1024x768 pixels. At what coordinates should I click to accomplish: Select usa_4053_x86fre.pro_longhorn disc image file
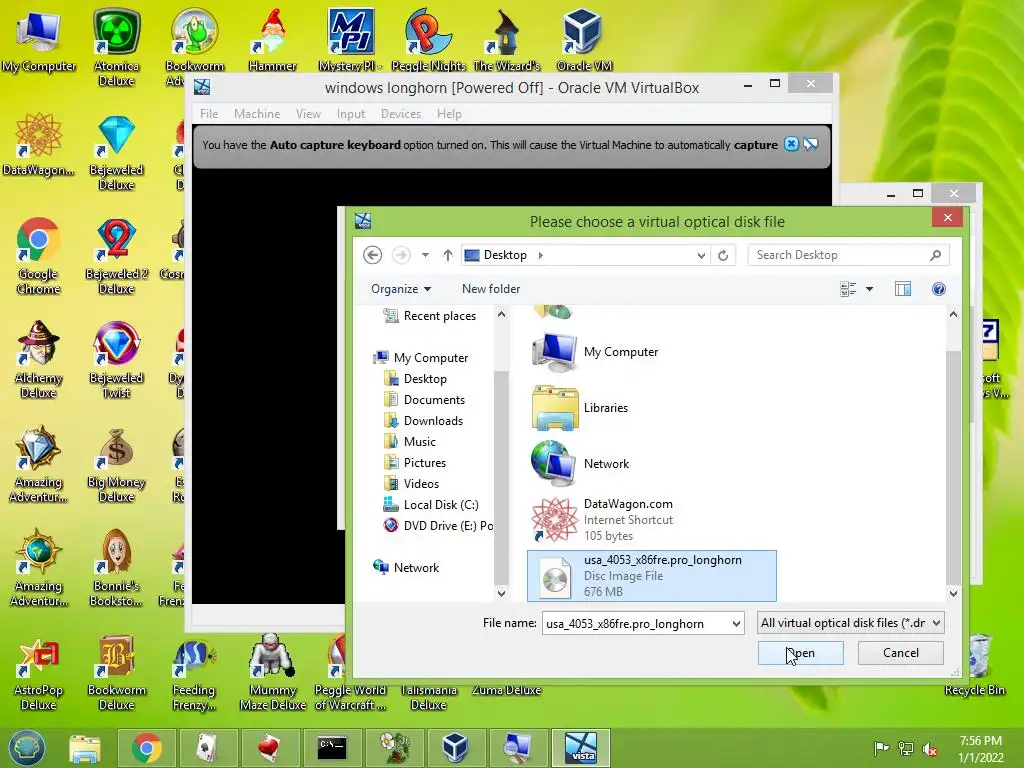[x=652, y=575]
